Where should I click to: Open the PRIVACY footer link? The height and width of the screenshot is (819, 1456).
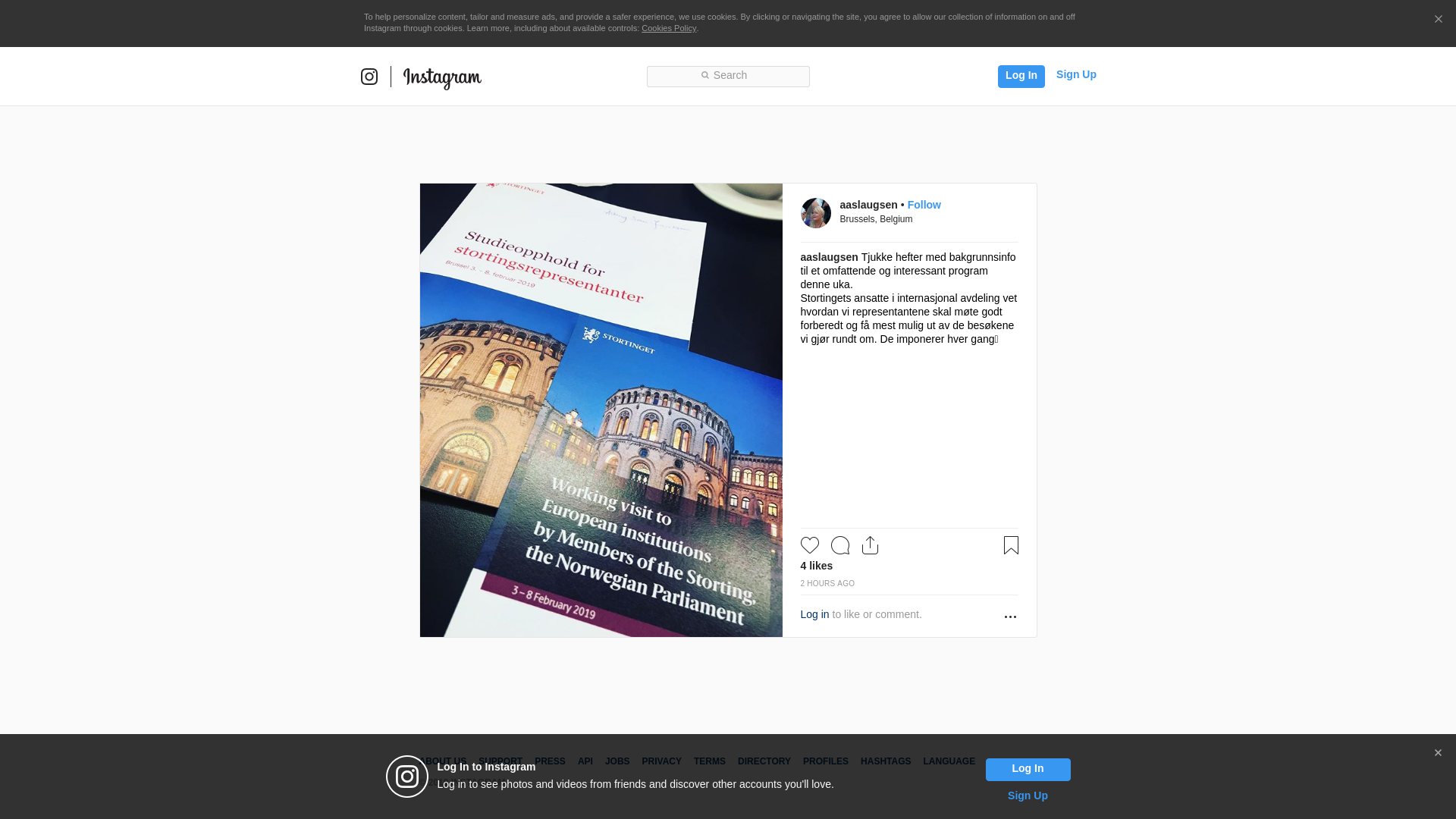pos(661,761)
